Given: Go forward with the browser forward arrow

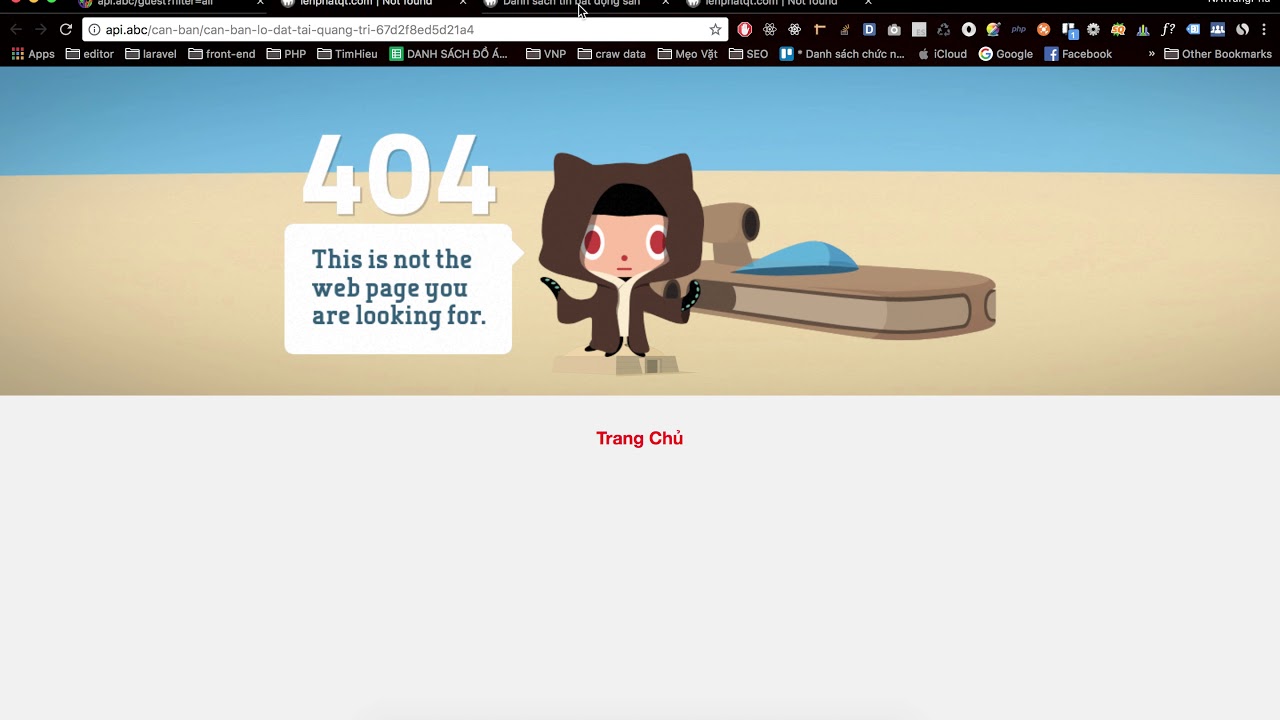Looking at the screenshot, I should pos(41,30).
